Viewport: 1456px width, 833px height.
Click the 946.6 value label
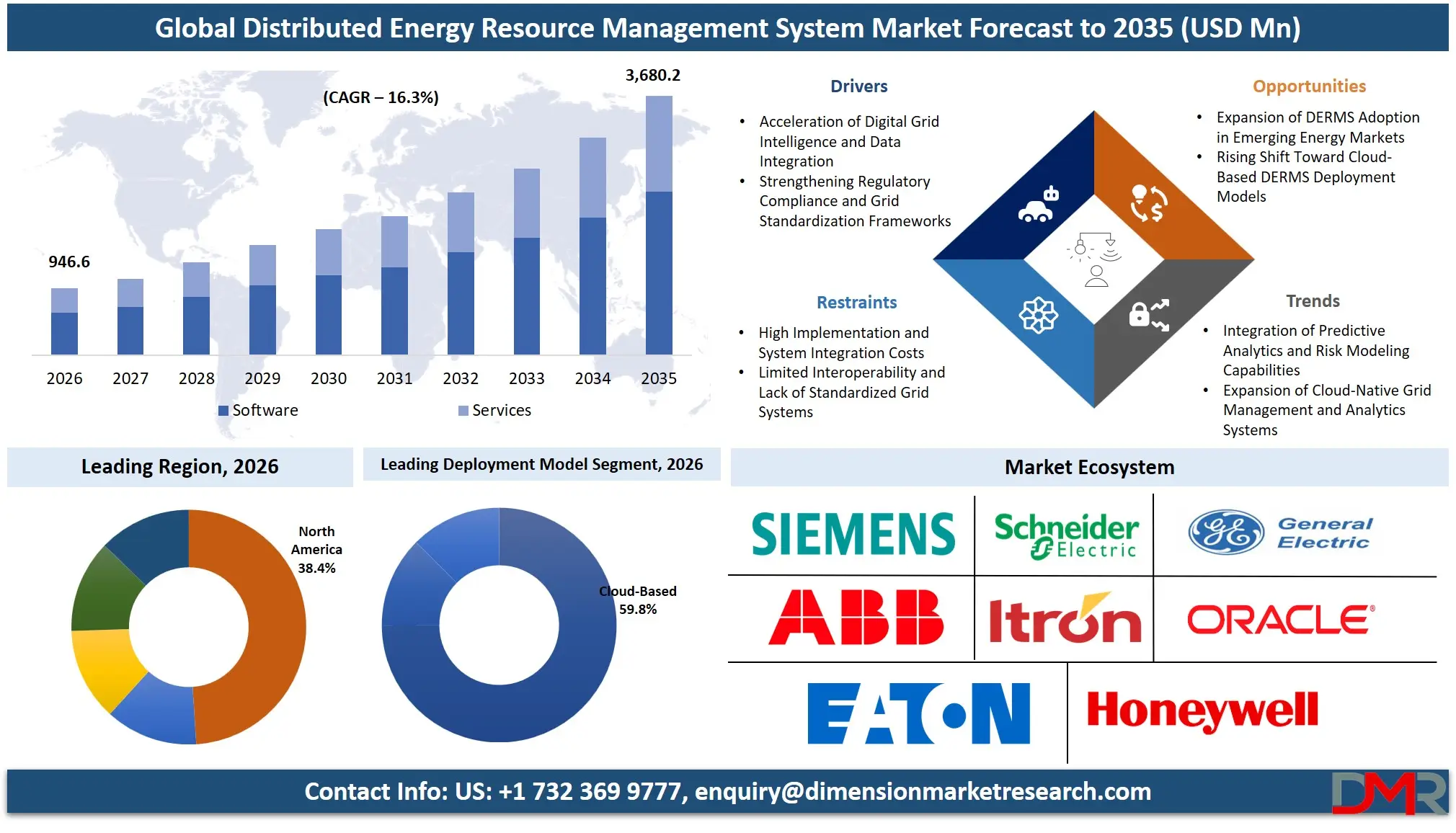(69, 262)
